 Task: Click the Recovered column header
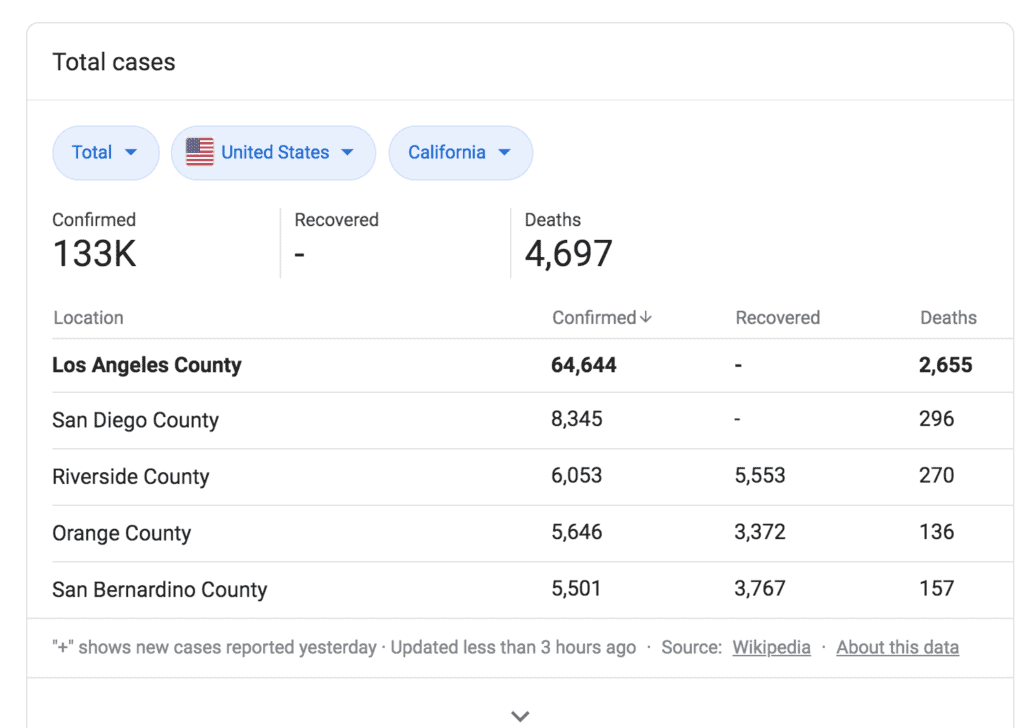point(777,318)
